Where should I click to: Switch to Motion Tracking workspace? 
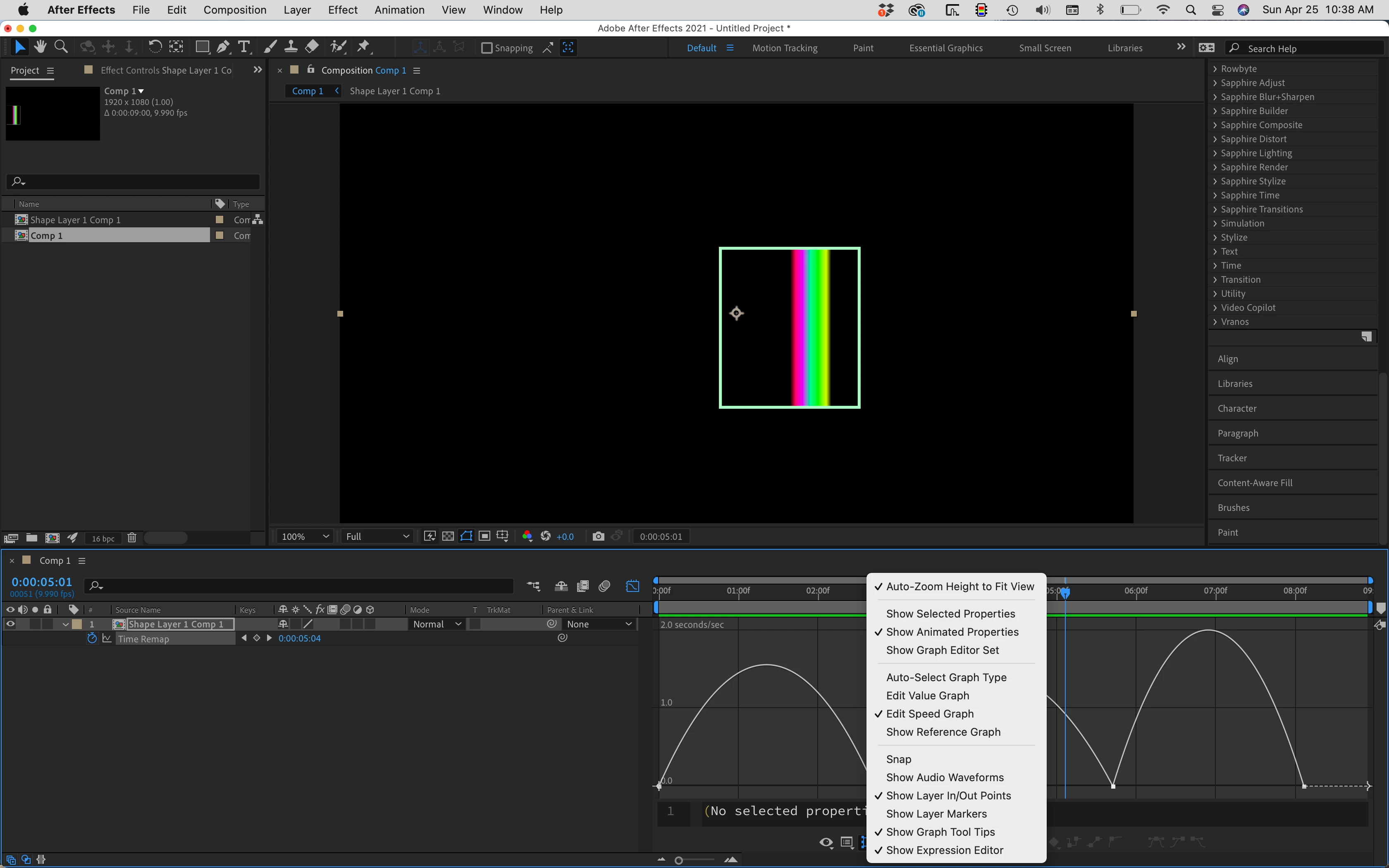point(785,48)
